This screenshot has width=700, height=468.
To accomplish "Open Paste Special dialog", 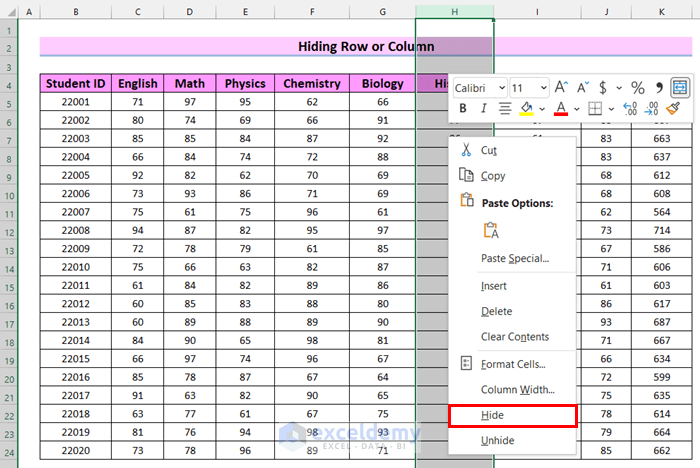I will (512, 258).
